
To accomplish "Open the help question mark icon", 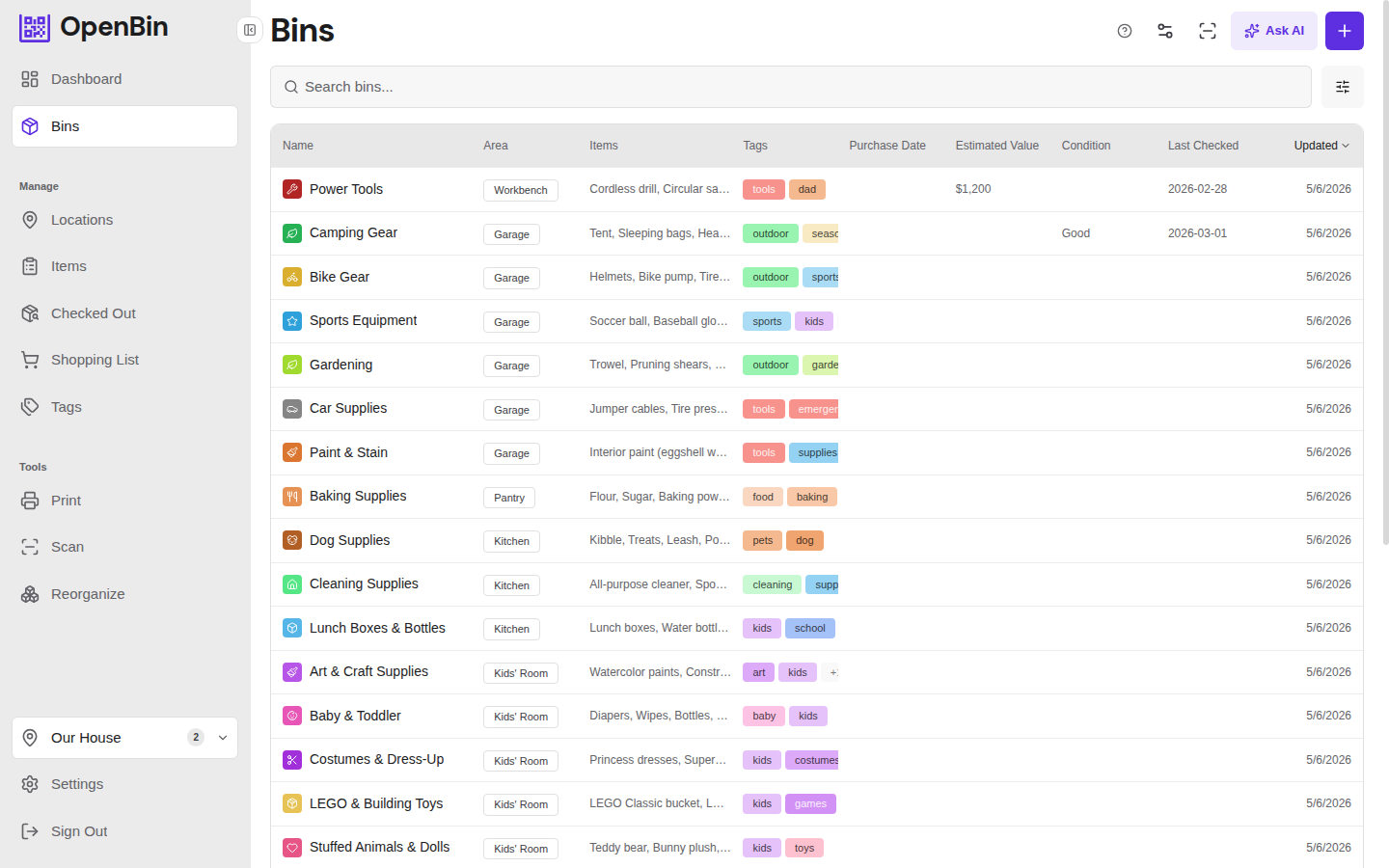I will click(x=1125, y=31).
